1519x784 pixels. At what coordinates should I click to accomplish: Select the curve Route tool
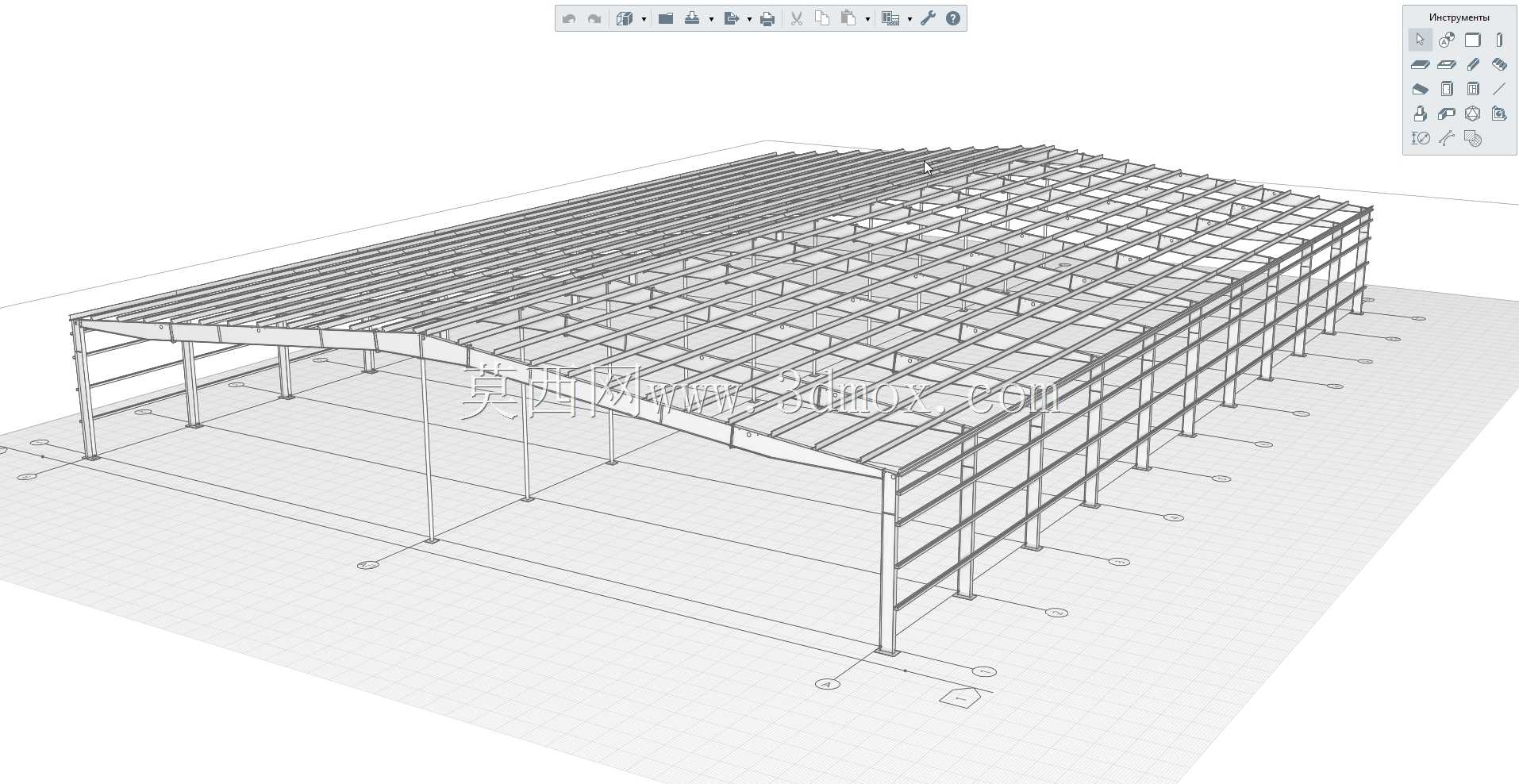[x=1447, y=138]
